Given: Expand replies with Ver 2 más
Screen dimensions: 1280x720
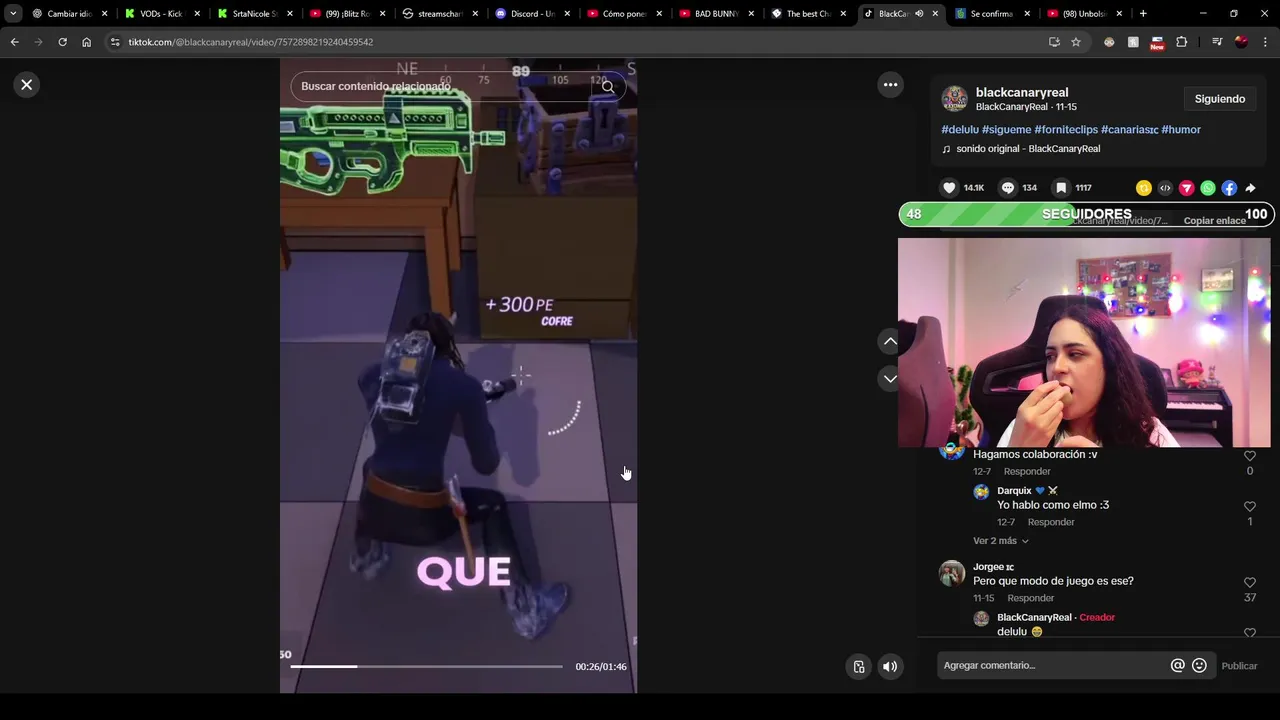Looking at the screenshot, I should click(1000, 541).
